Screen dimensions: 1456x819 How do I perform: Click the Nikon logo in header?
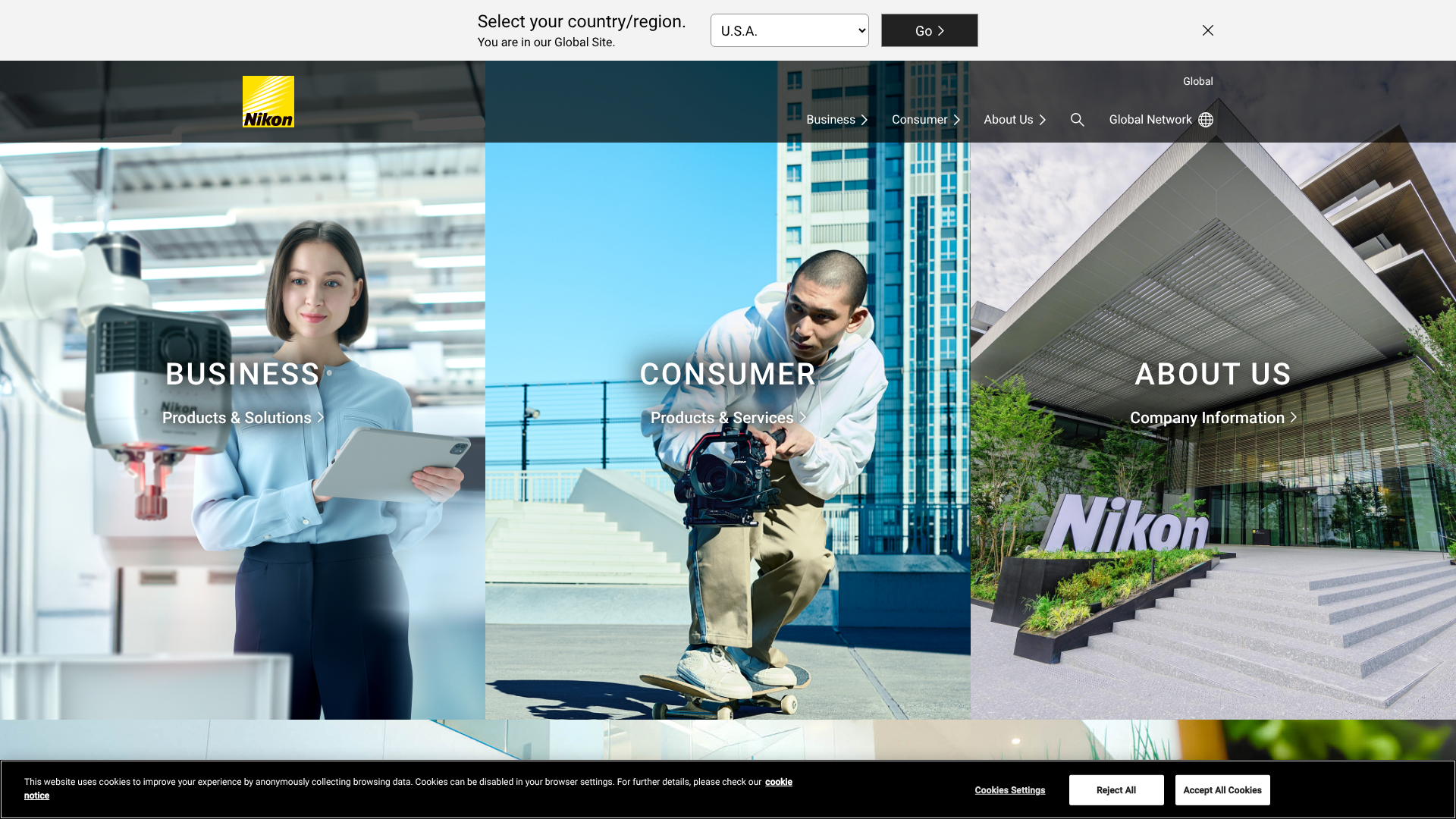tap(268, 102)
